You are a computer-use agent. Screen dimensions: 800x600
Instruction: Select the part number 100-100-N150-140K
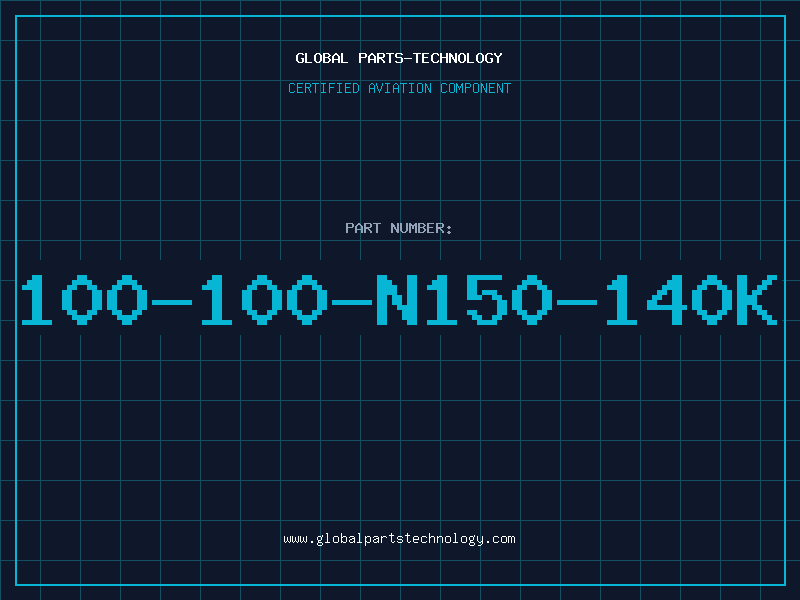399,300
